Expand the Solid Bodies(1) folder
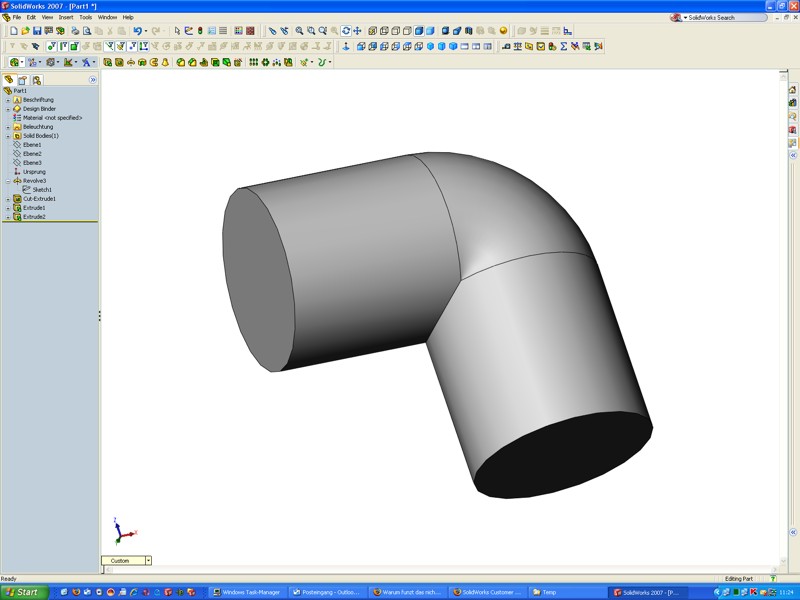 tap(8, 136)
